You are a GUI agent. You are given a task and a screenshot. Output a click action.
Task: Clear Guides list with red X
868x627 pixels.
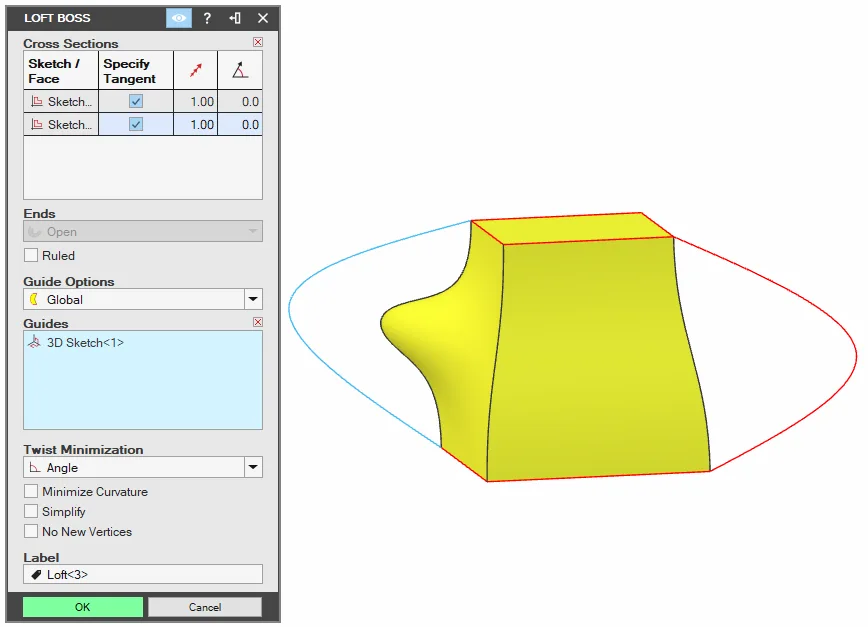point(258,322)
